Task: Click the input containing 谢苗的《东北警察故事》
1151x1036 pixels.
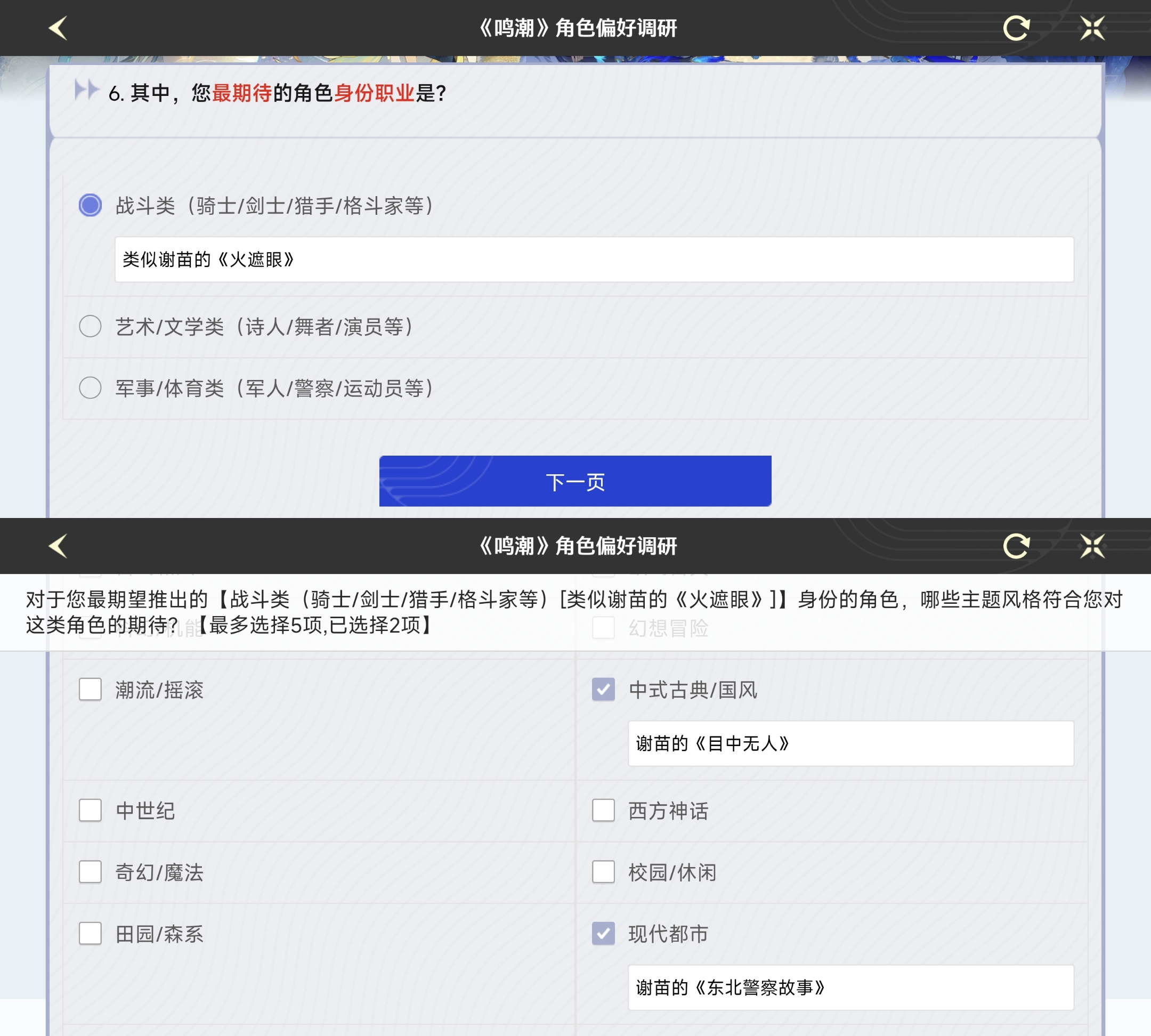Action: click(x=851, y=988)
